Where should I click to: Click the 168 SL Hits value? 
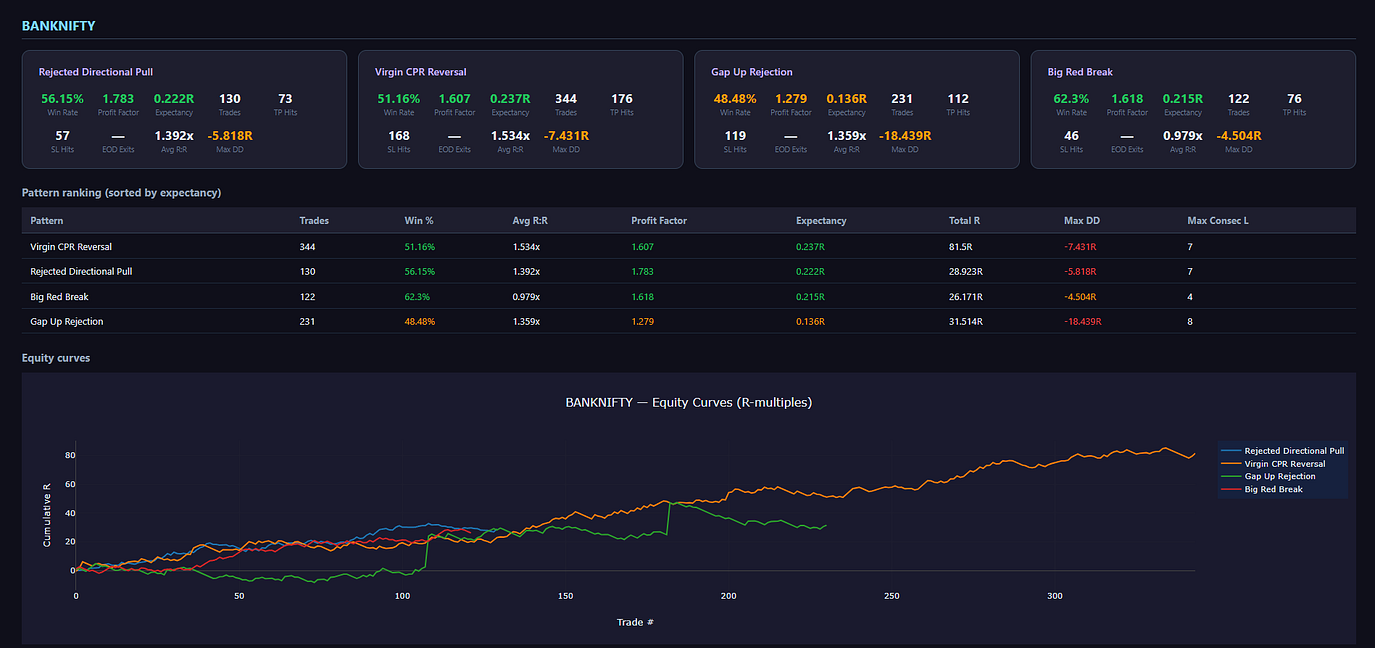point(399,136)
